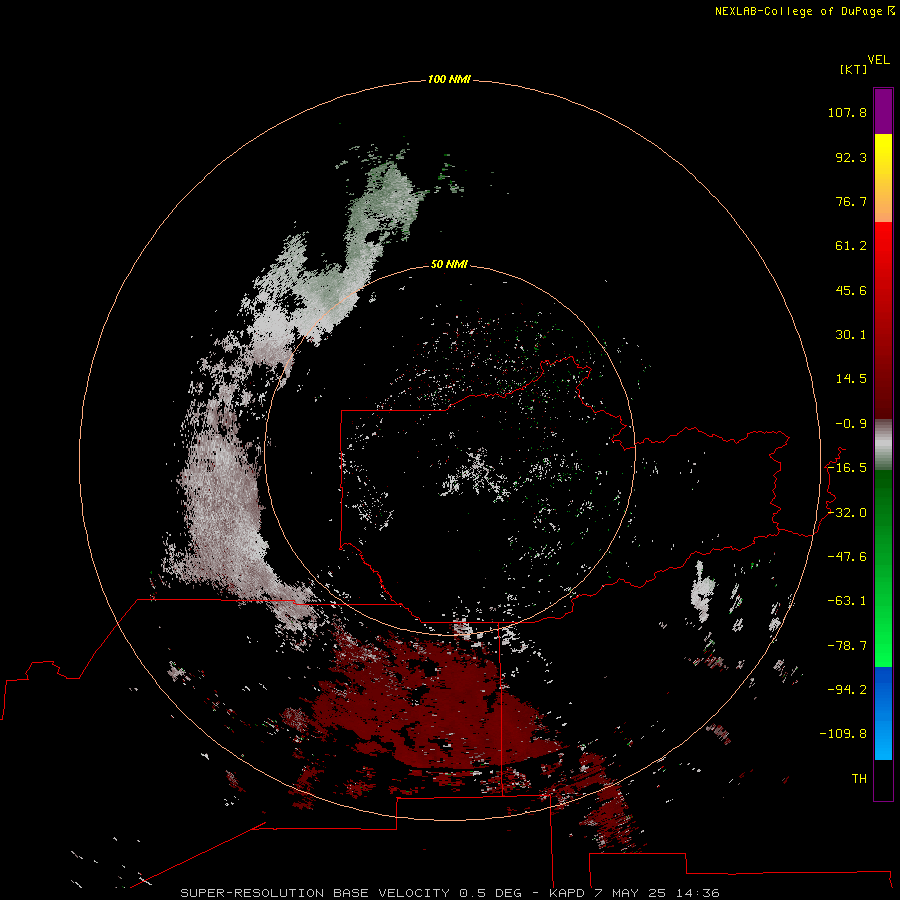The height and width of the screenshot is (900, 900).
Task: Click the 100 NMI range ring label
Action: 449,79
